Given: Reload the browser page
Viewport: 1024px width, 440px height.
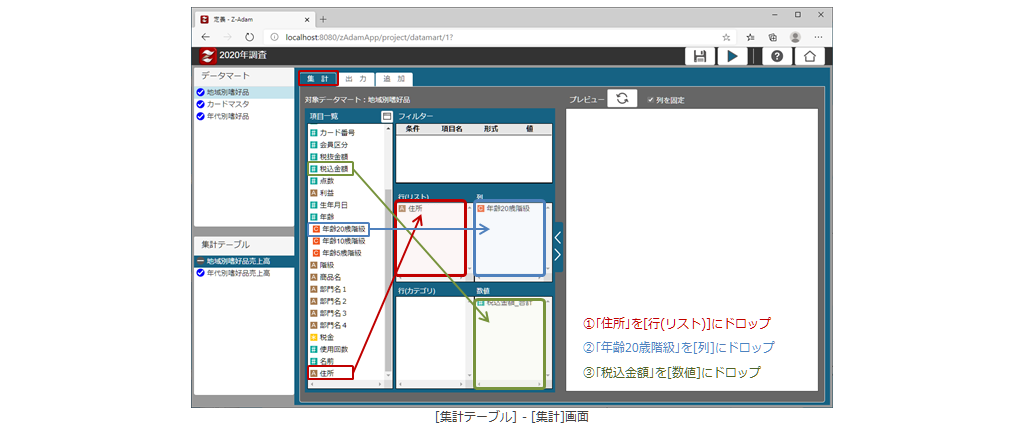Looking at the screenshot, I should [249, 37].
